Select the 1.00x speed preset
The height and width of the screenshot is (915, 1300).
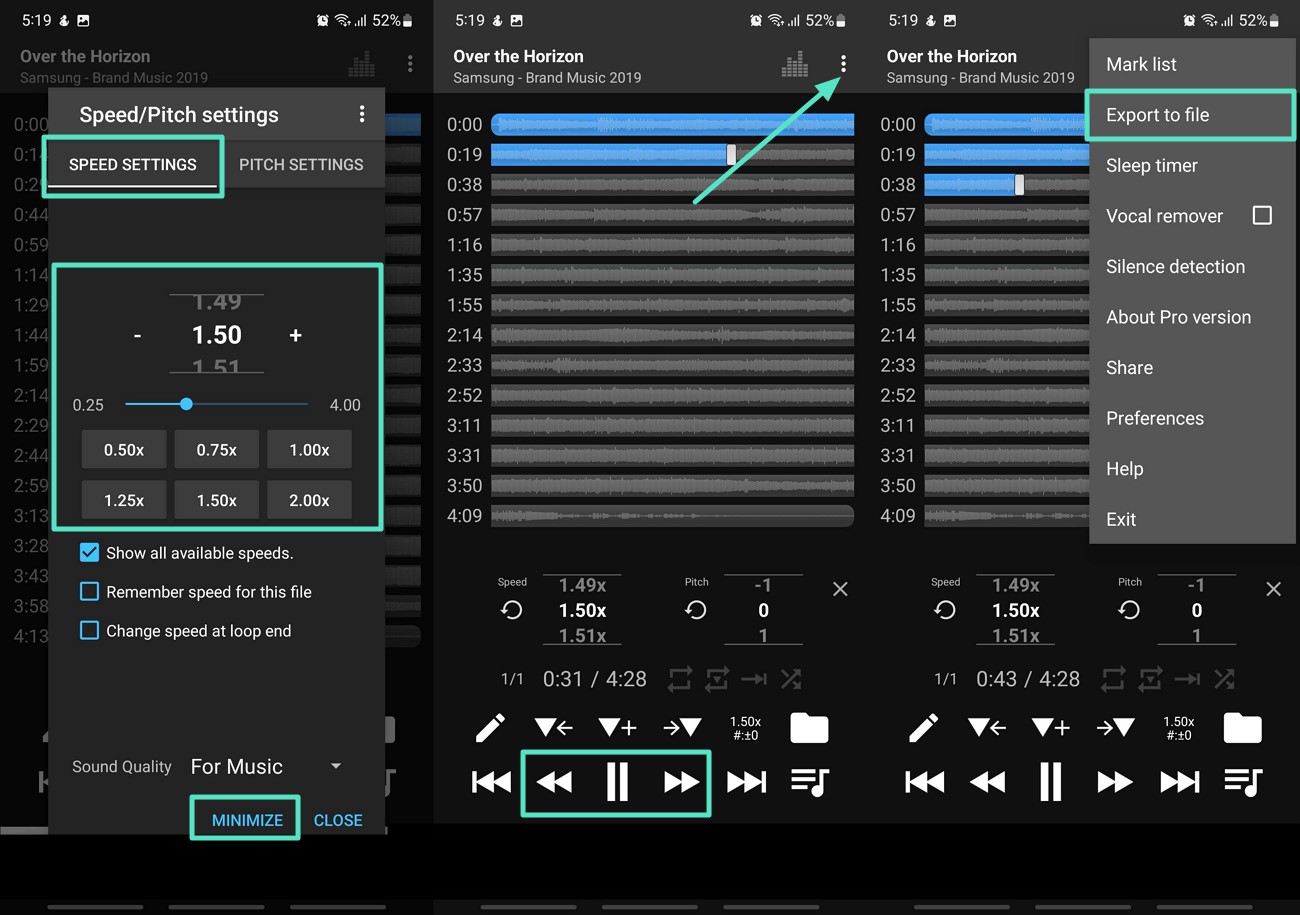click(309, 450)
